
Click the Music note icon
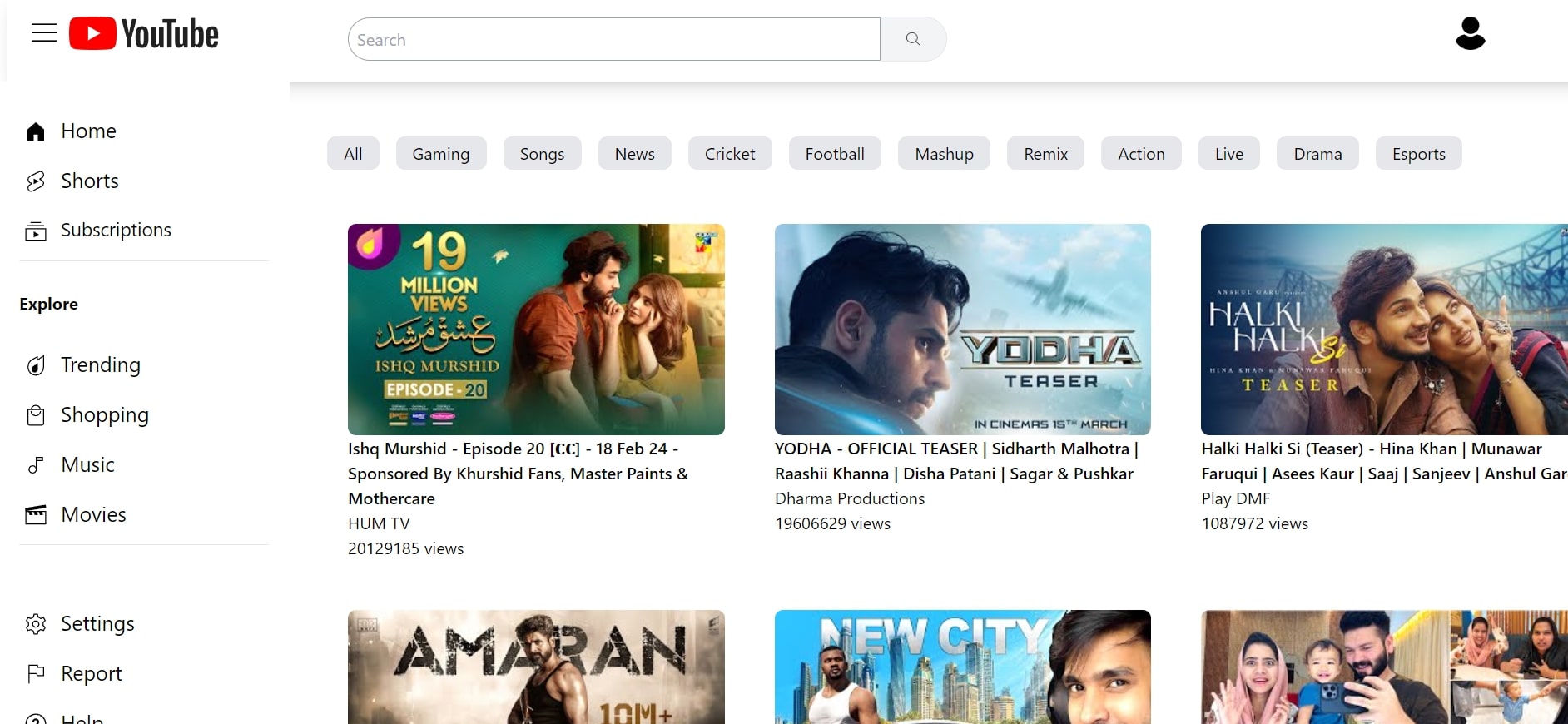click(x=36, y=465)
